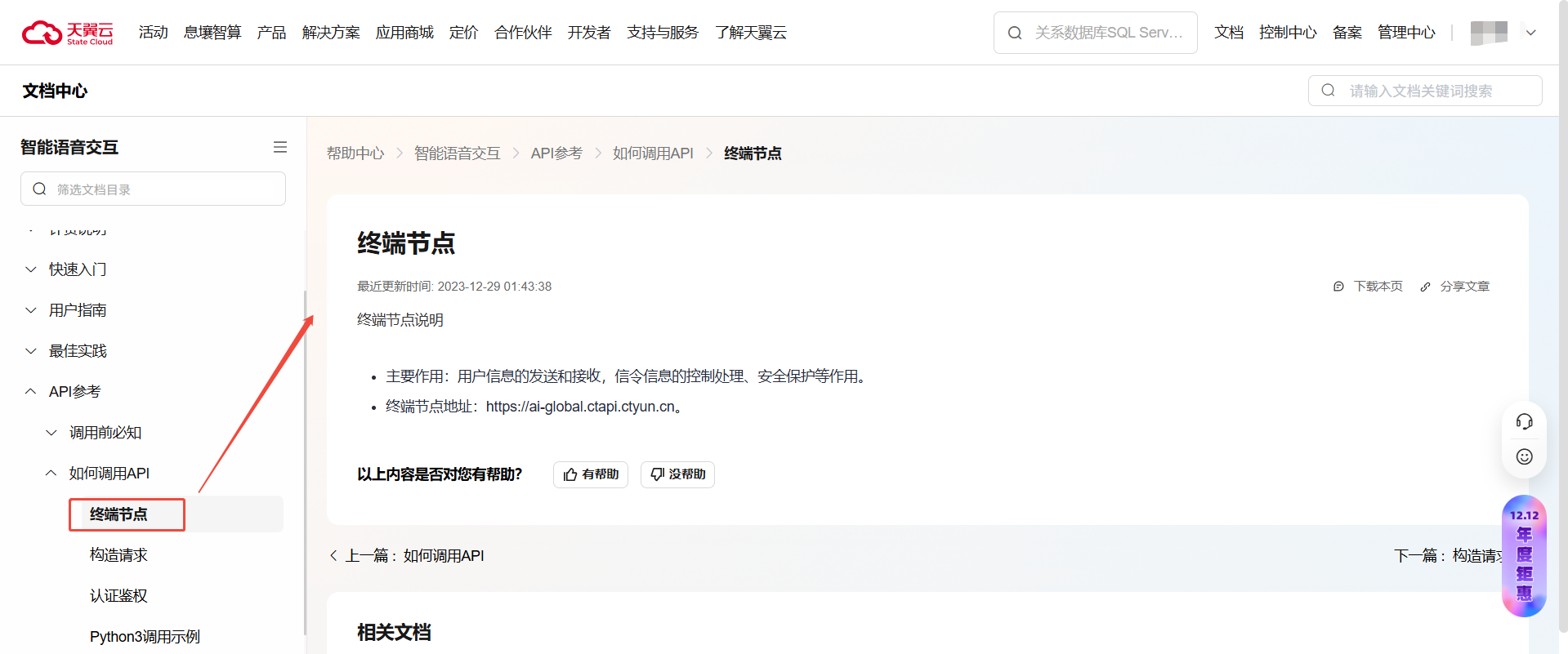Viewport: 1568px width, 654px height.
Task: Select 终端节点 in sidebar tree
Action: click(x=118, y=514)
